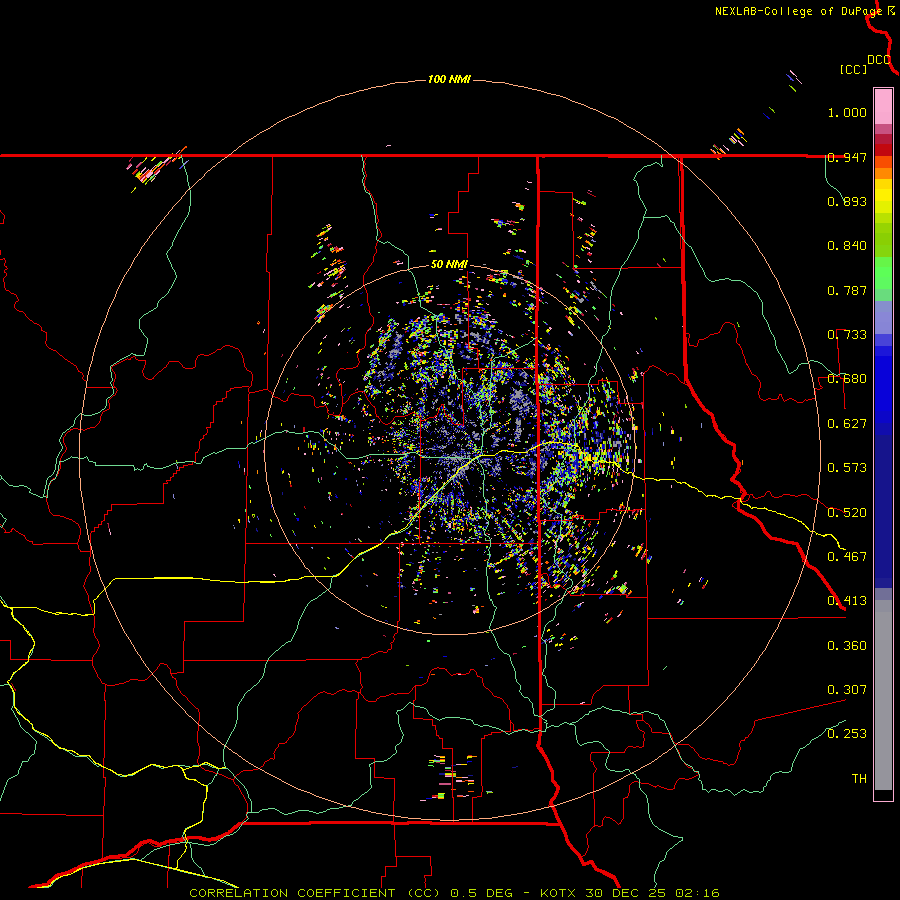
Task: Select the 0.360 scale value
Action: click(847, 645)
